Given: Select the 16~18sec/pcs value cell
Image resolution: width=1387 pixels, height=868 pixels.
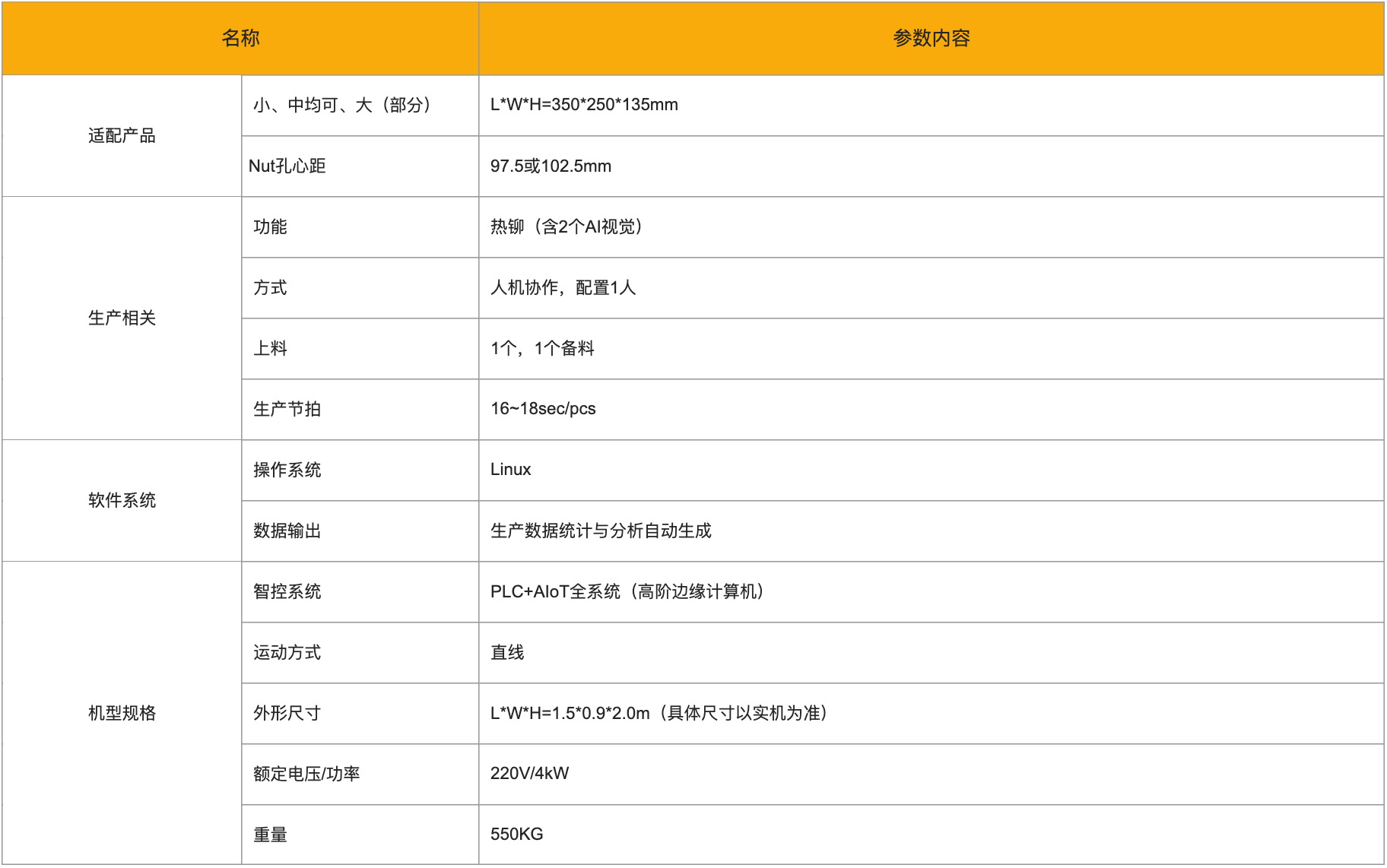Looking at the screenshot, I should tap(543, 409).
